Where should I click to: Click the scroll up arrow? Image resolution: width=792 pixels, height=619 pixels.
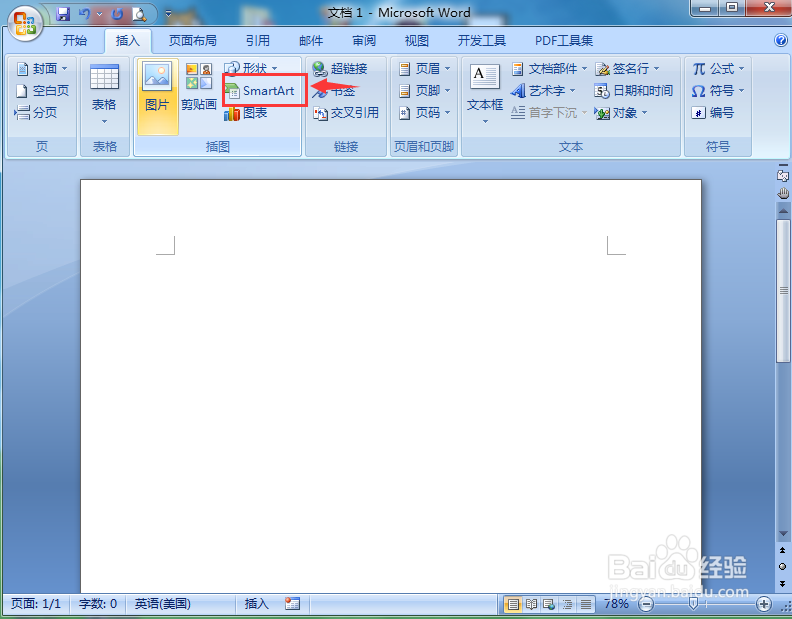(783, 211)
